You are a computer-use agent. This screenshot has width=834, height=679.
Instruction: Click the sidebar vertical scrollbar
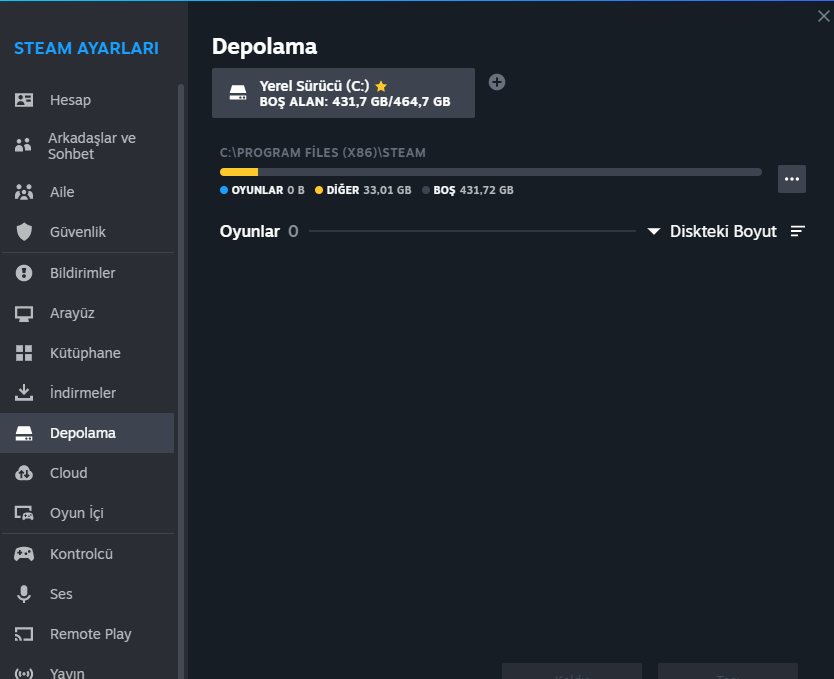pyautogui.click(x=181, y=381)
